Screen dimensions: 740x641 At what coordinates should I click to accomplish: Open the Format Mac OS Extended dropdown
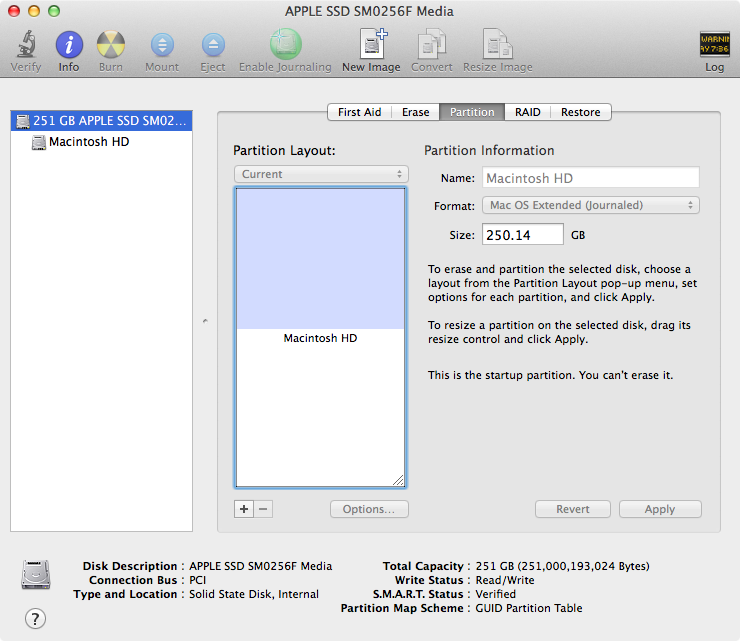pos(591,205)
